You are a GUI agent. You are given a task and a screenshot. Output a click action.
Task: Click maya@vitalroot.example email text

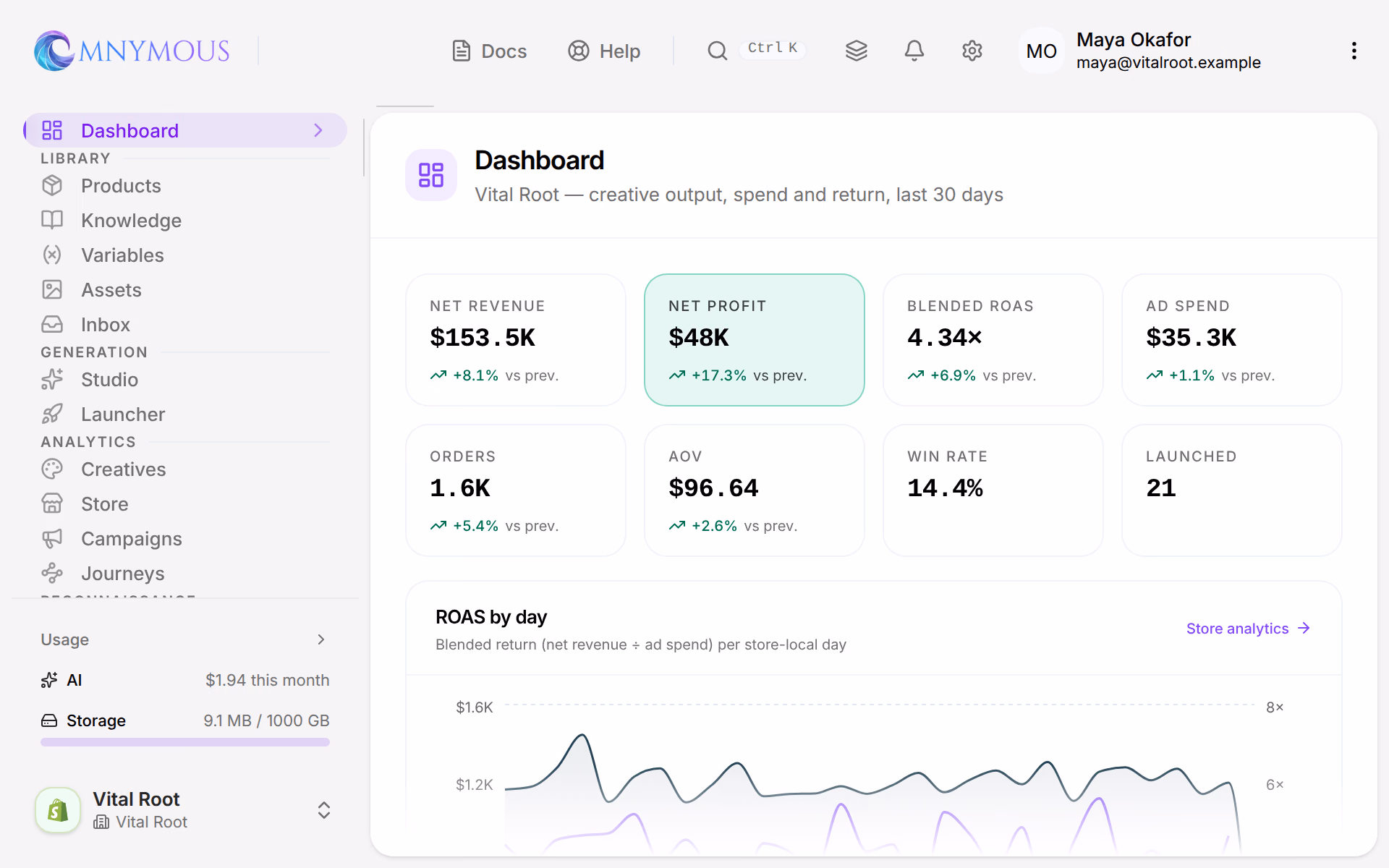pyautogui.click(x=1168, y=63)
